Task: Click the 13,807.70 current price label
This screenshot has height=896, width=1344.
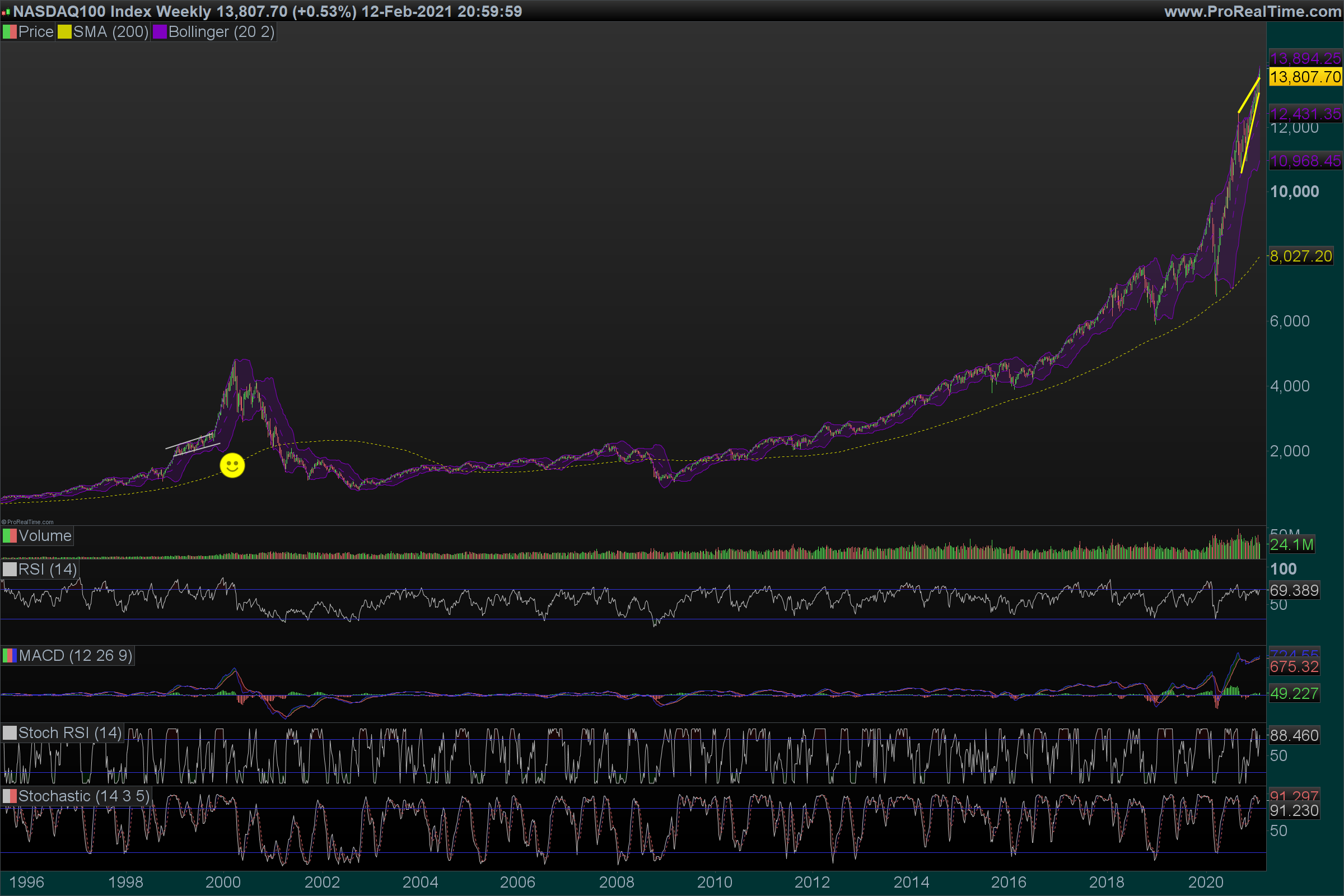Action: coord(1305,77)
